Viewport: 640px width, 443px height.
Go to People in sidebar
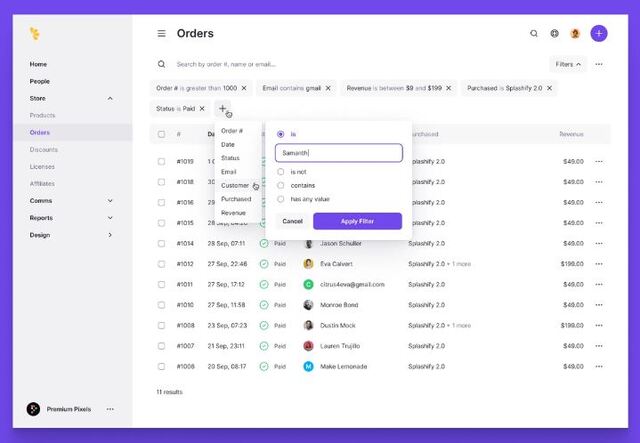[x=40, y=81]
